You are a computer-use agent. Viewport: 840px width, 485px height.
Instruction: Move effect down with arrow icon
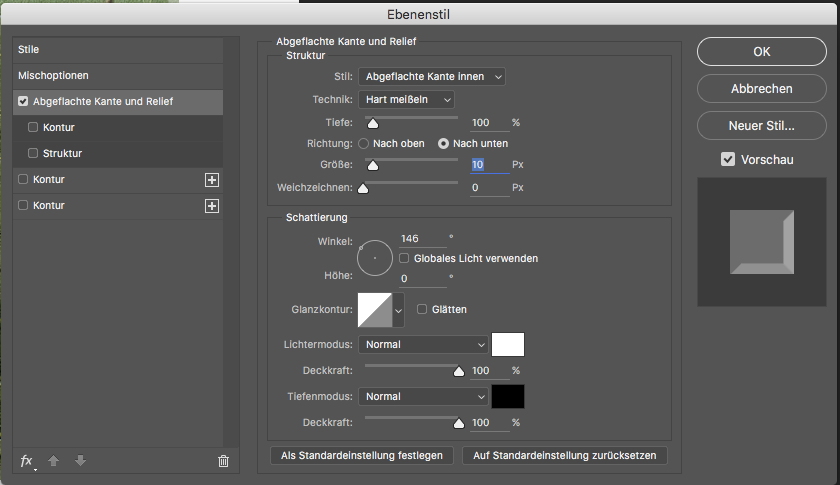[80, 460]
